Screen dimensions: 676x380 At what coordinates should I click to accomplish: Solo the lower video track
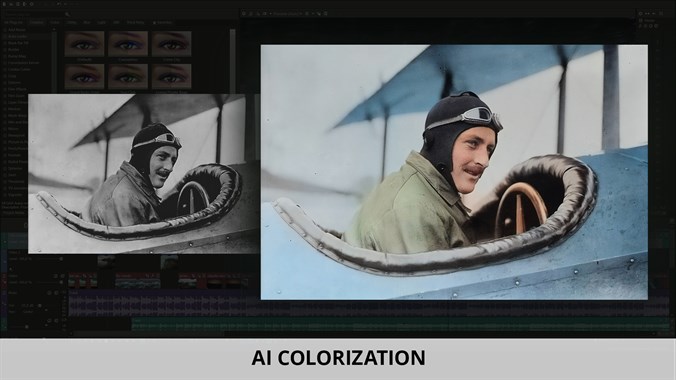(x=63, y=276)
